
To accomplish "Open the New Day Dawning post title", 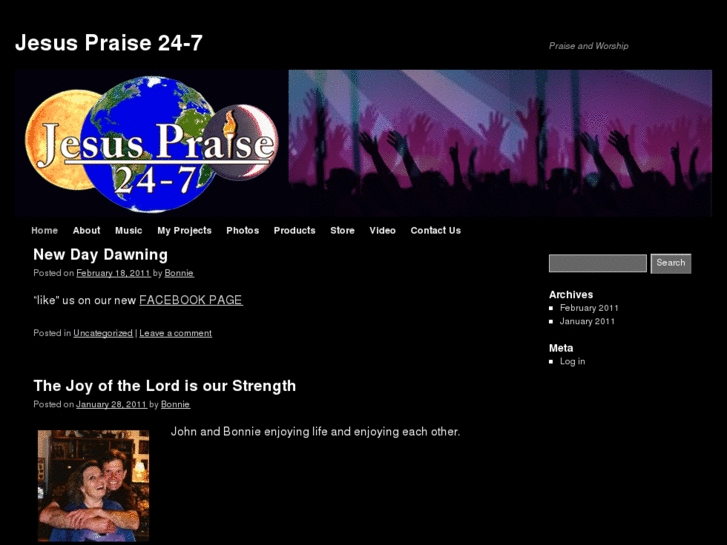I will tap(101, 255).
